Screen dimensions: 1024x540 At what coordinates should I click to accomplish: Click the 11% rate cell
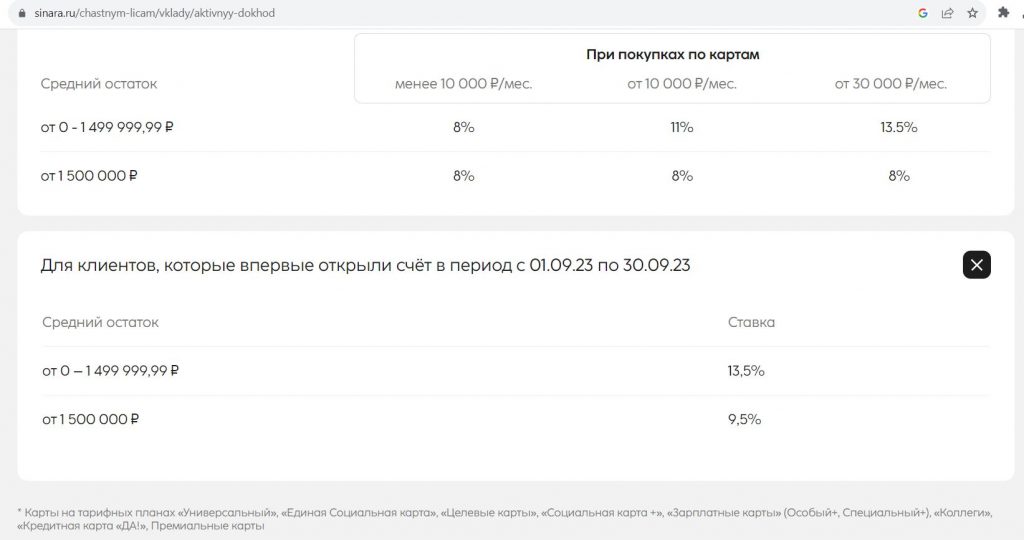click(x=681, y=127)
